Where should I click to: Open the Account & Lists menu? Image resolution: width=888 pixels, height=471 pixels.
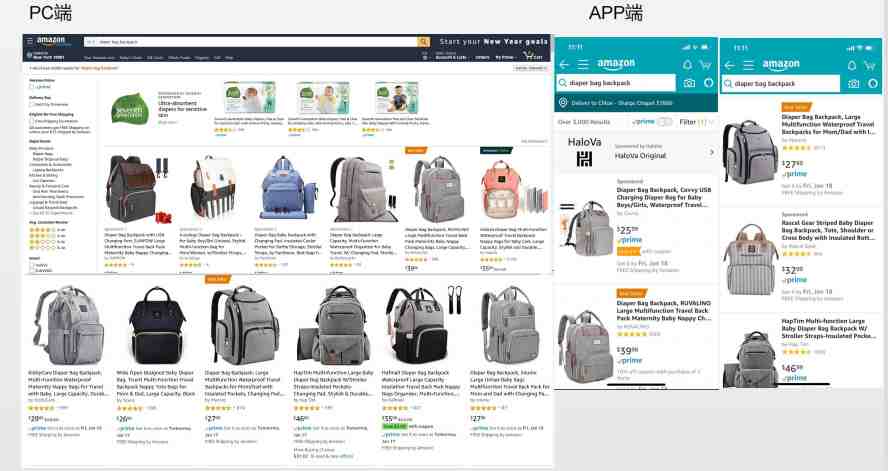tap(451, 56)
